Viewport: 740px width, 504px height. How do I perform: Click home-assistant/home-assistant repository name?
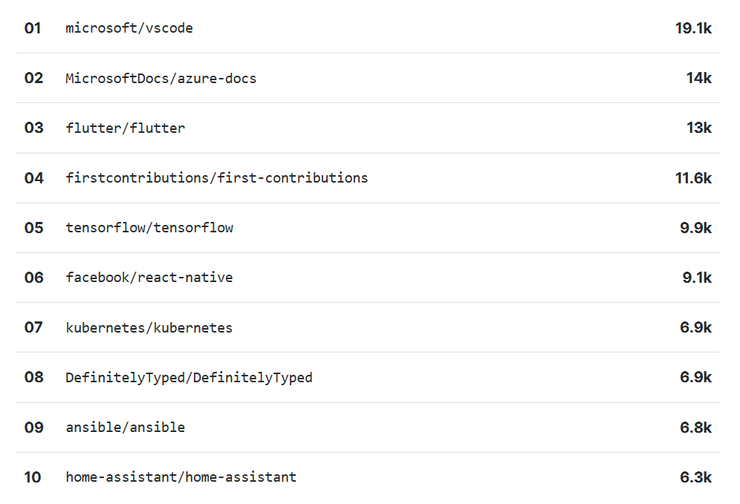181,477
